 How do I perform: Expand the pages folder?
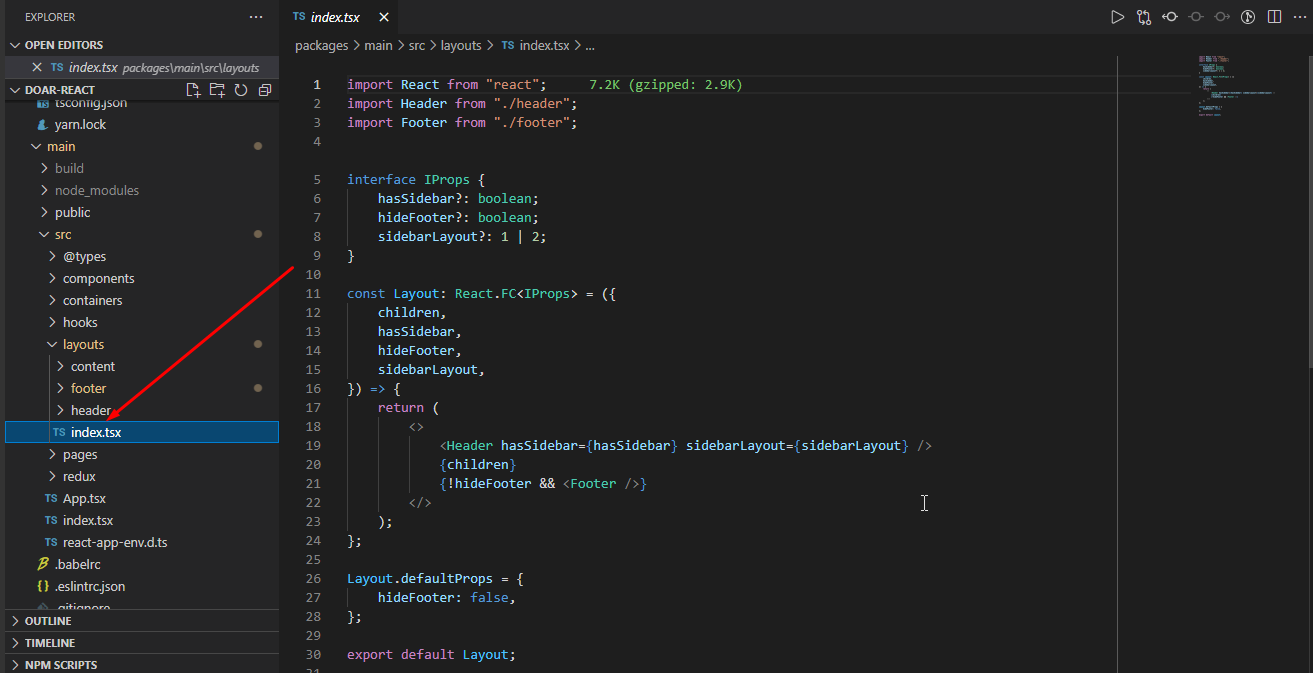(142, 454)
